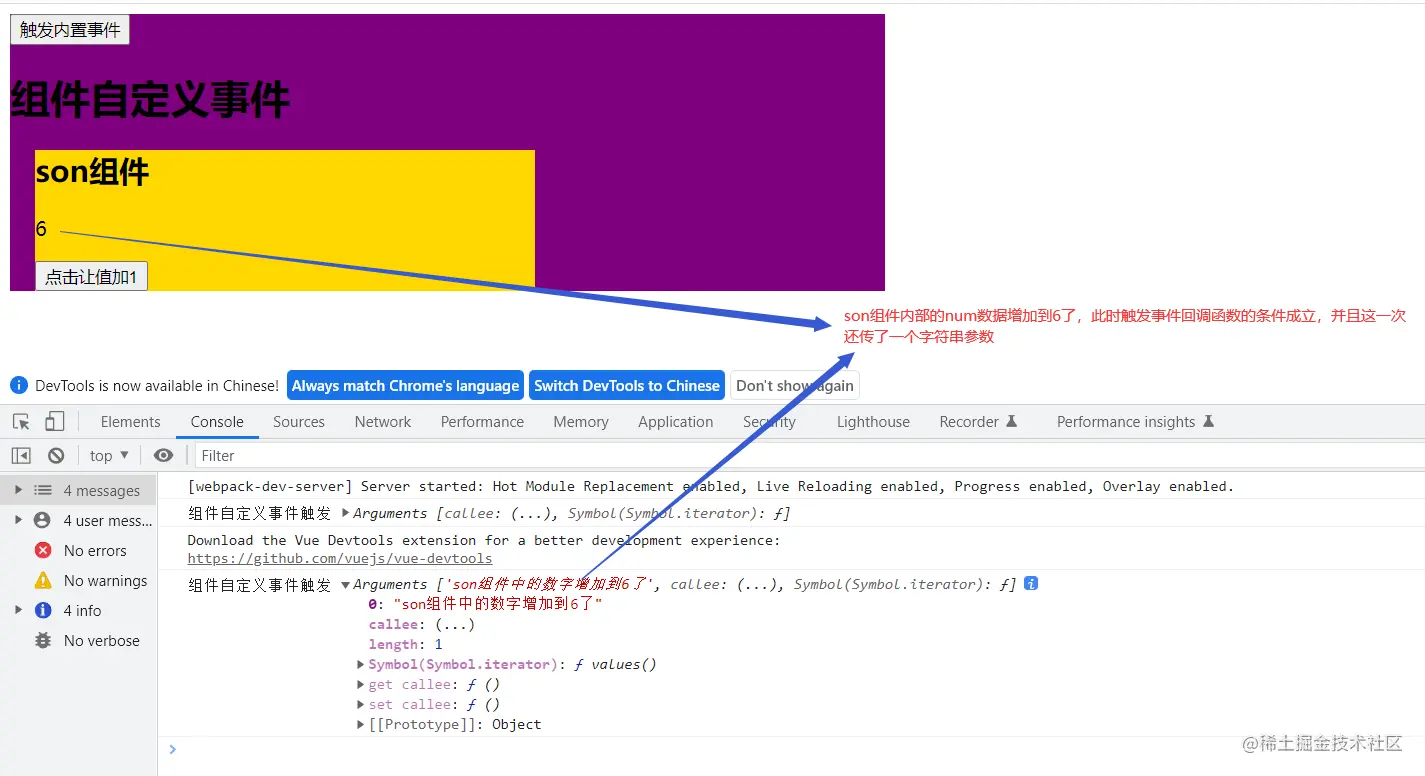
Task: Select the inspect element picker icon
Action: (22, 422)
